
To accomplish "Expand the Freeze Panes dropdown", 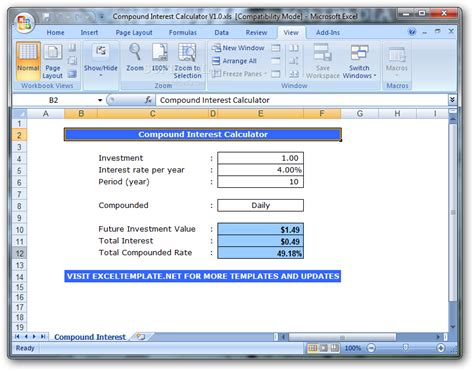I will point(239,74).
